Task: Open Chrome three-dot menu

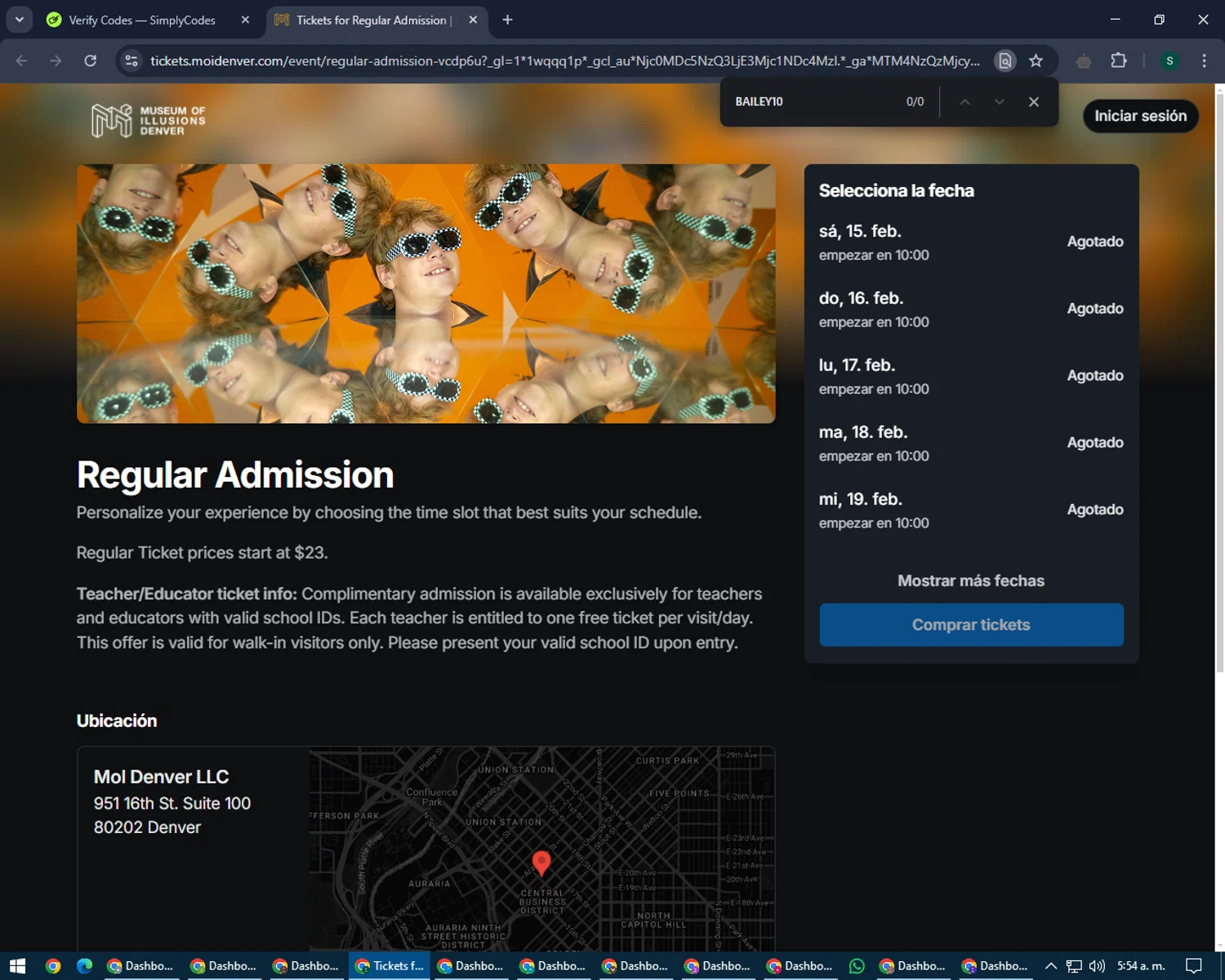Action: coord(1204,60)
